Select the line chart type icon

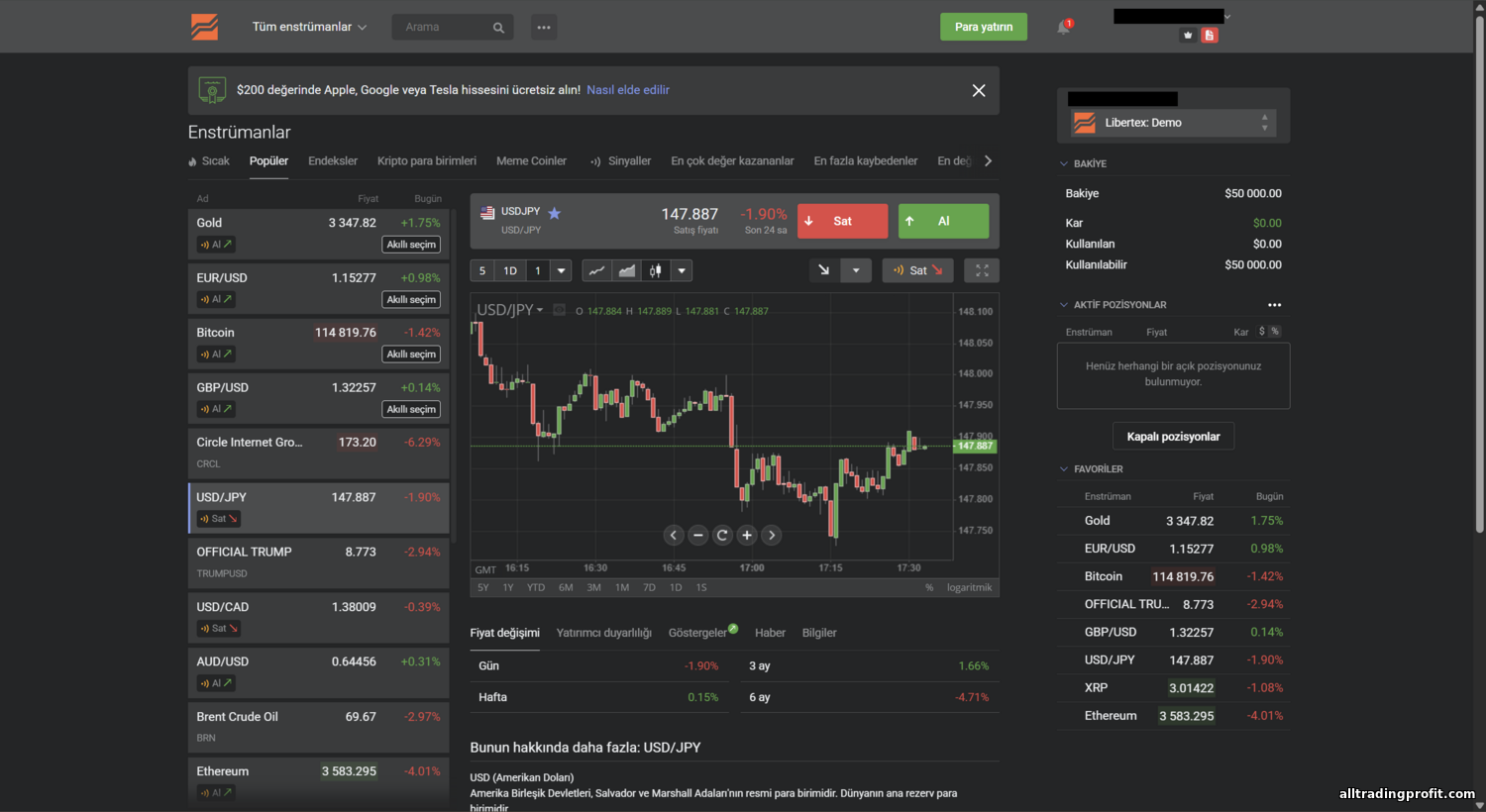tap(597, 270)
